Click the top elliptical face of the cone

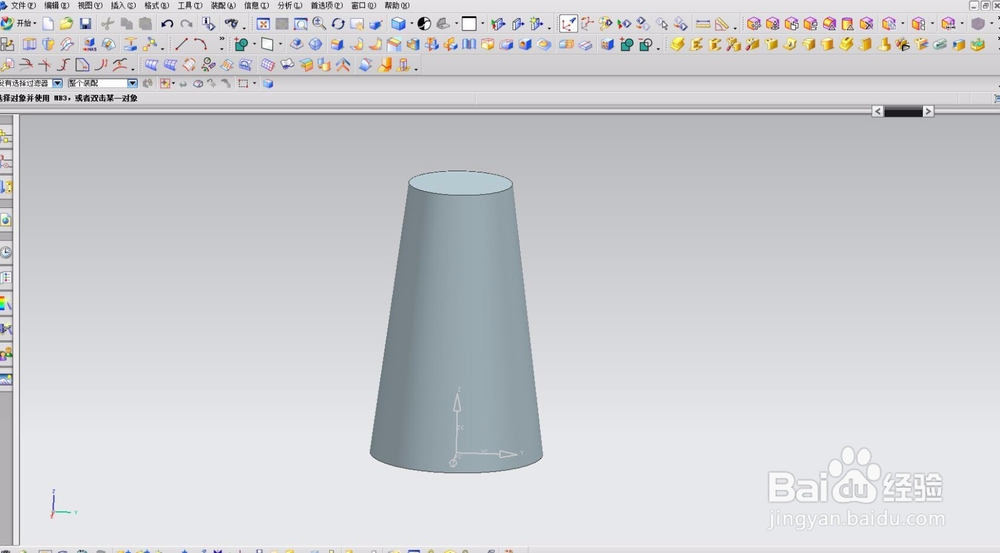tap(460, 183)
